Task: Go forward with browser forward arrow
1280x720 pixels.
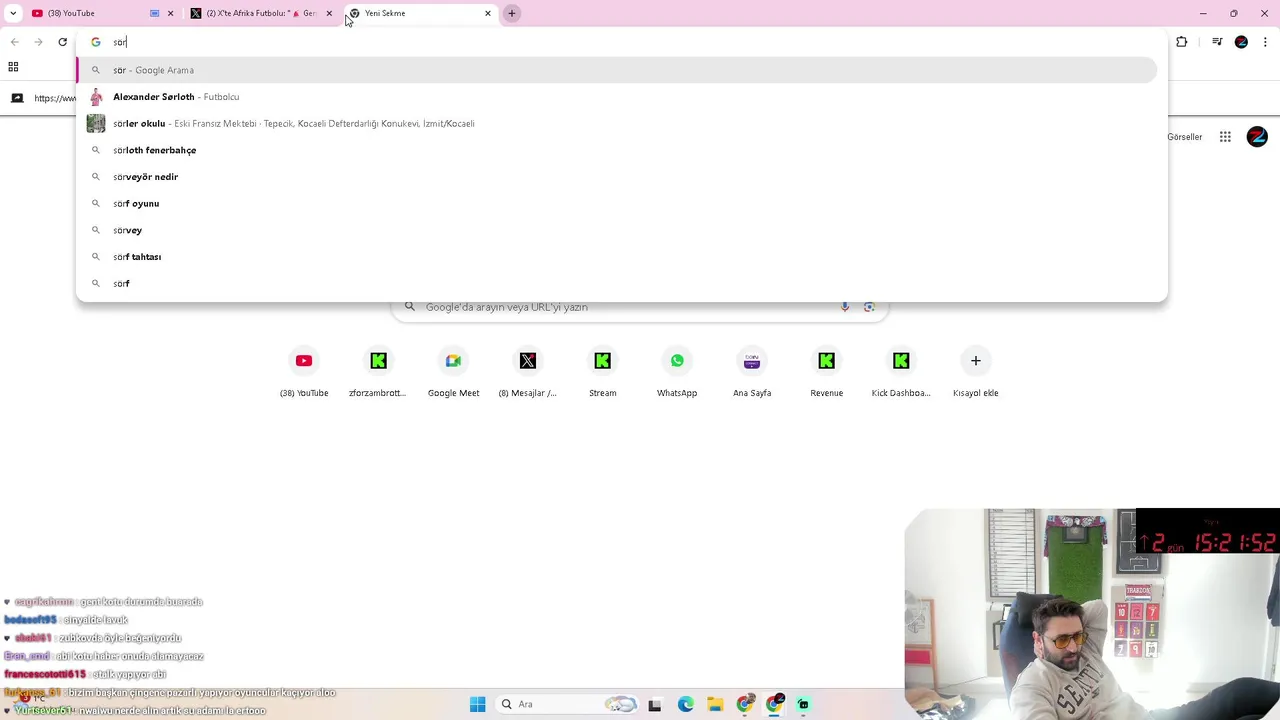Action: (38, 42)
